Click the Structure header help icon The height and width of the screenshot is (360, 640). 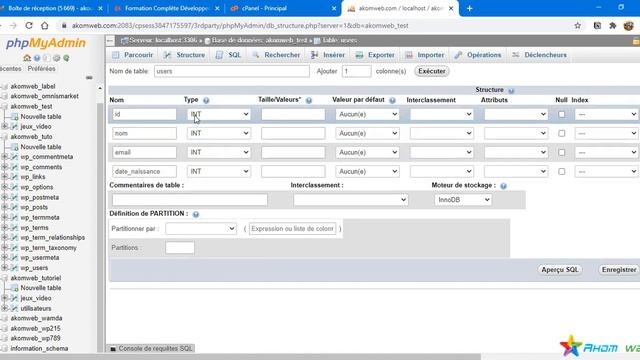click(x=511, y=91)
